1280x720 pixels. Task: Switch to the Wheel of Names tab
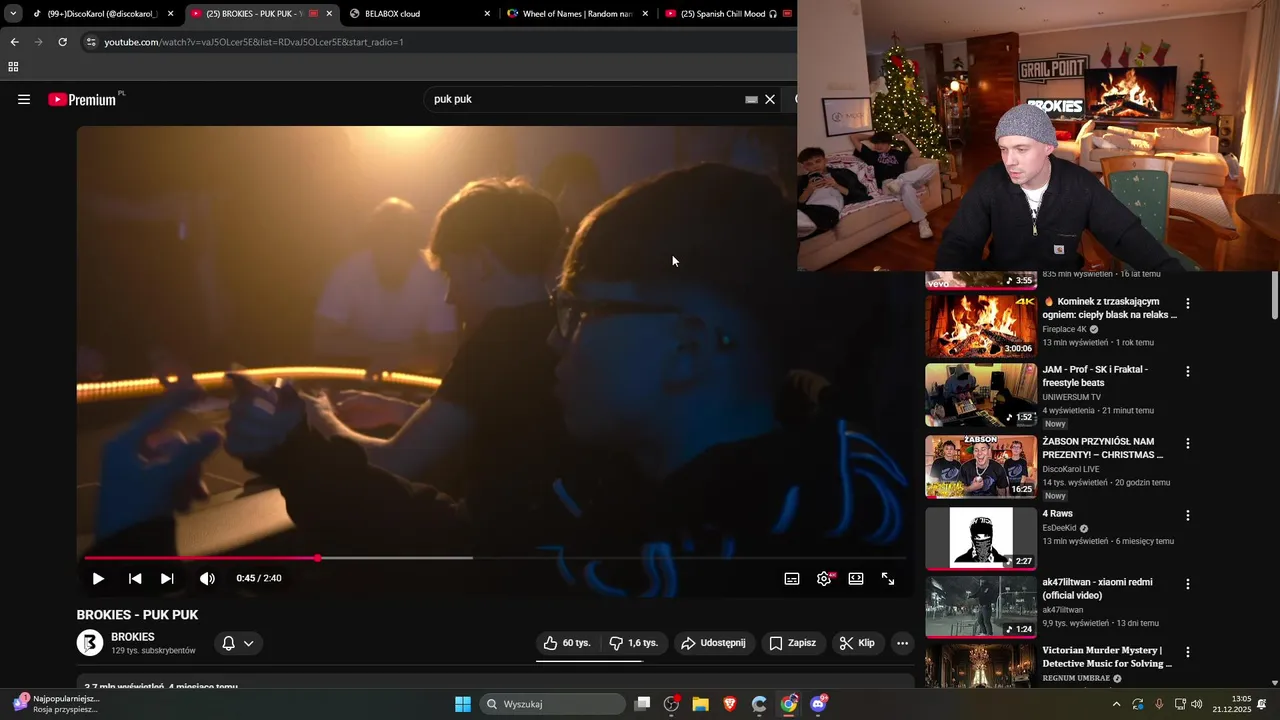point(578,14)
